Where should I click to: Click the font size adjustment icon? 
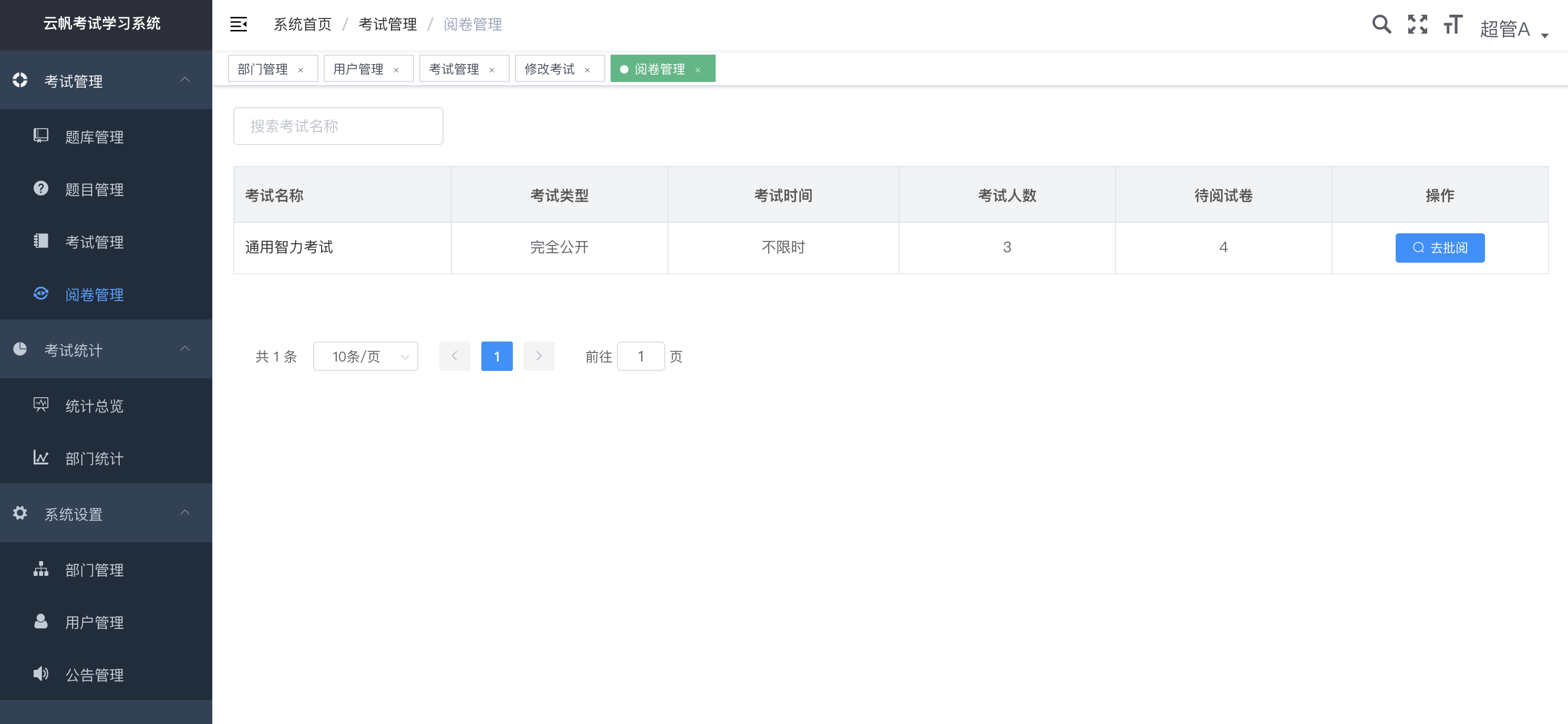(x=1453, y=24)
